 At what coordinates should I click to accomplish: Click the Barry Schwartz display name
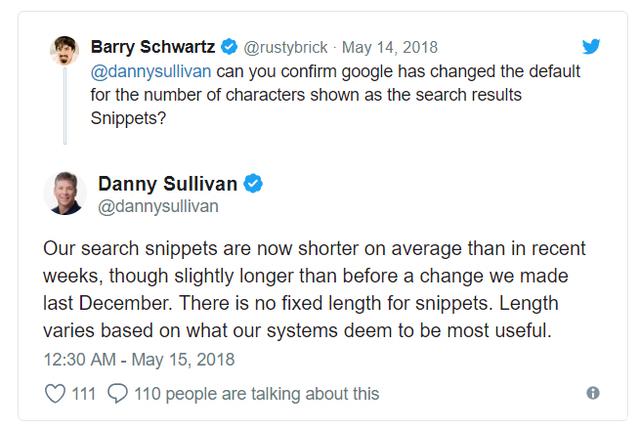pyautogui.click(x=153, y=47)
